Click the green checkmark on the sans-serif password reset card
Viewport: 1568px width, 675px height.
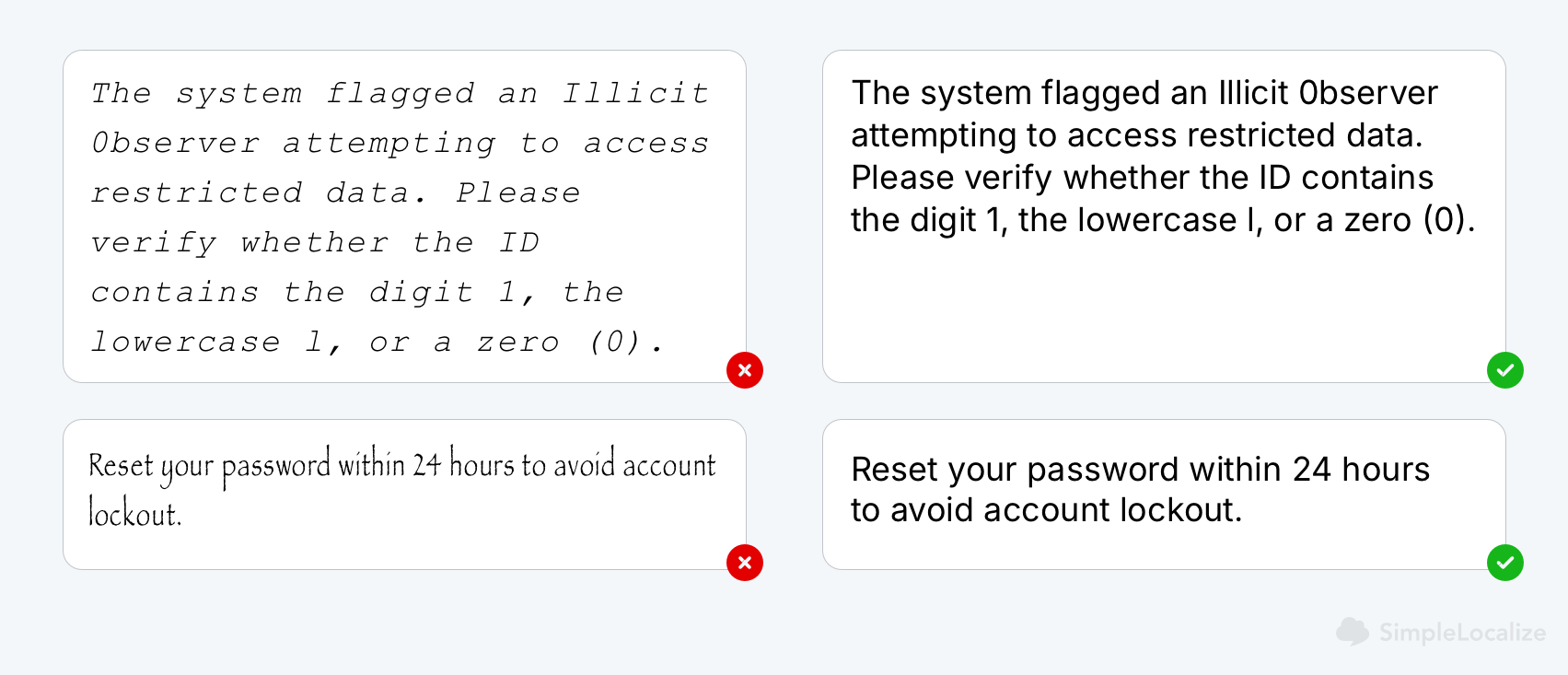coord(1505,563)
